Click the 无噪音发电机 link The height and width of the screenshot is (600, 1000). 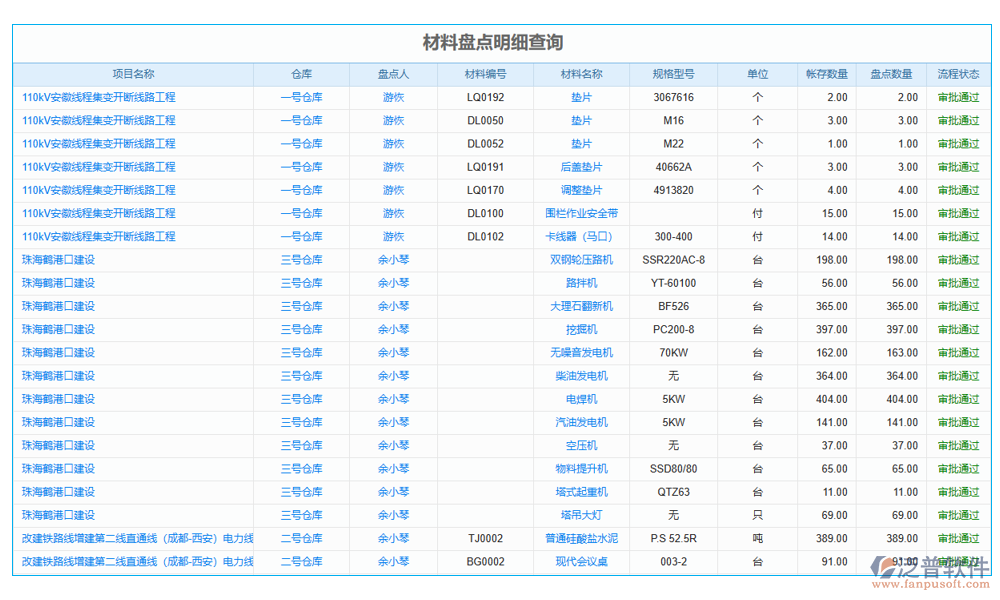pos(581,353)
